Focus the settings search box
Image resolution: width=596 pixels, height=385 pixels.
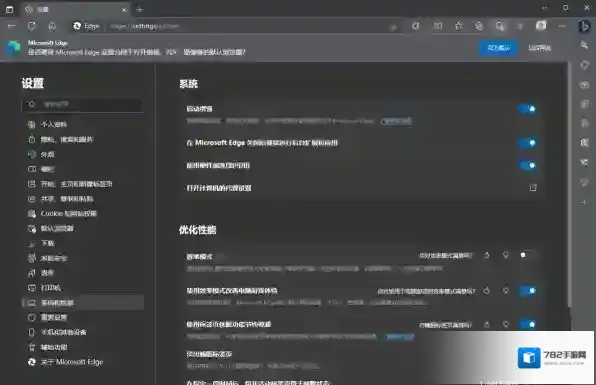tap(82, 105)
